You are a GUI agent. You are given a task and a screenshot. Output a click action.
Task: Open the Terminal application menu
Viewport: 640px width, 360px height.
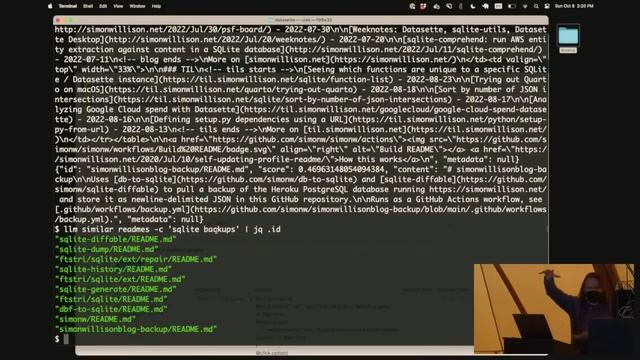click(x=68, y=6)
